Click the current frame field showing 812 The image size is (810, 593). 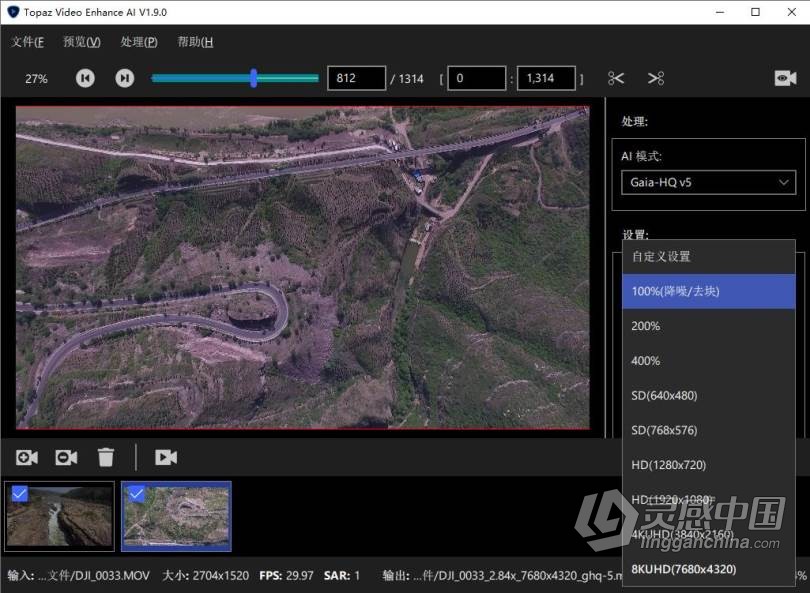pyautogui.click(x=356, y=78)
